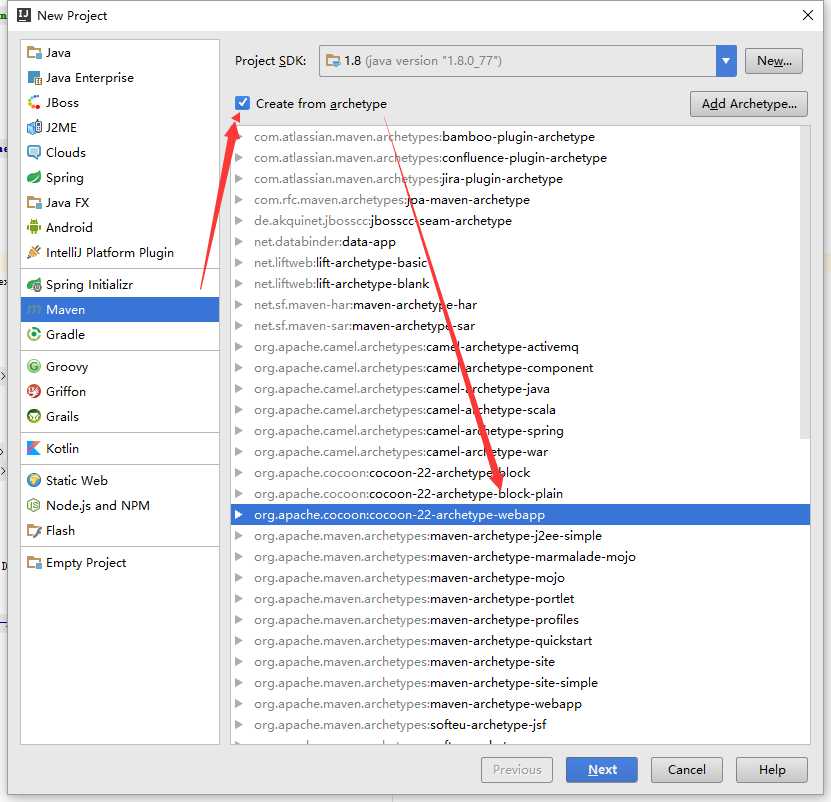Click the Java FX icon
Screen dimensions: 831x802
[34, 202]
